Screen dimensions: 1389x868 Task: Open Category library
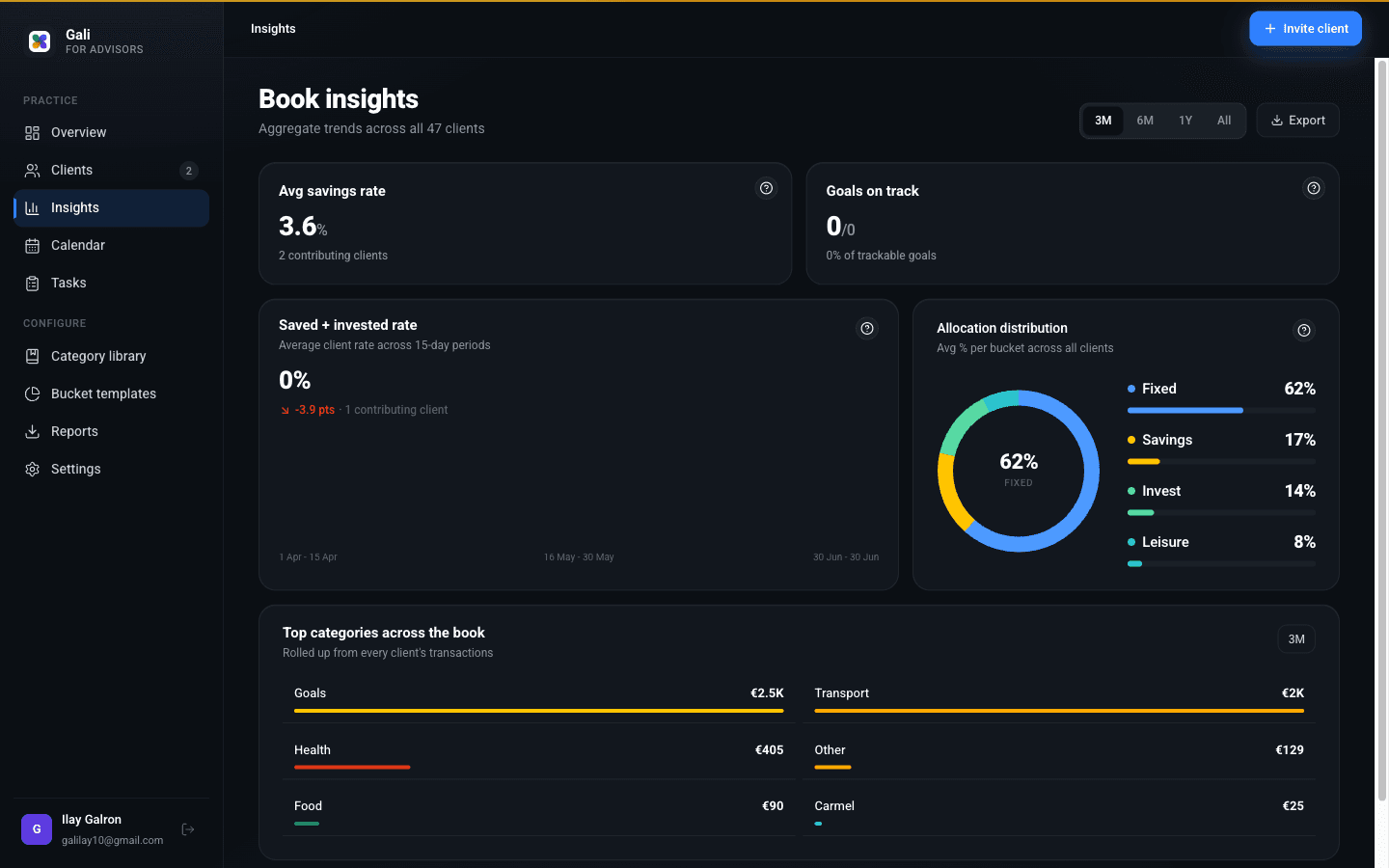[x=111, y=357]
